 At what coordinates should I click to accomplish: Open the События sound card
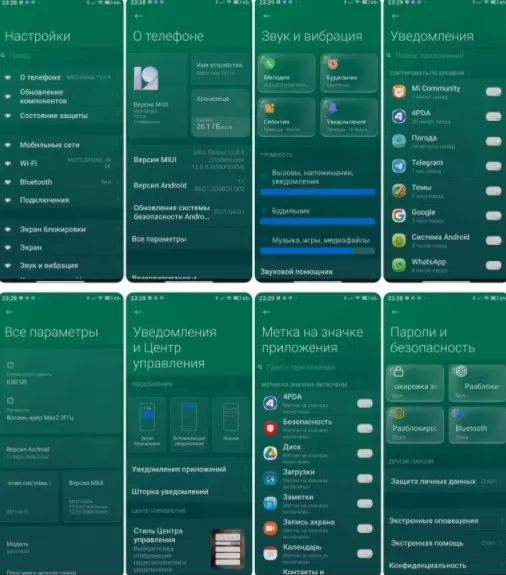point(286,117)
